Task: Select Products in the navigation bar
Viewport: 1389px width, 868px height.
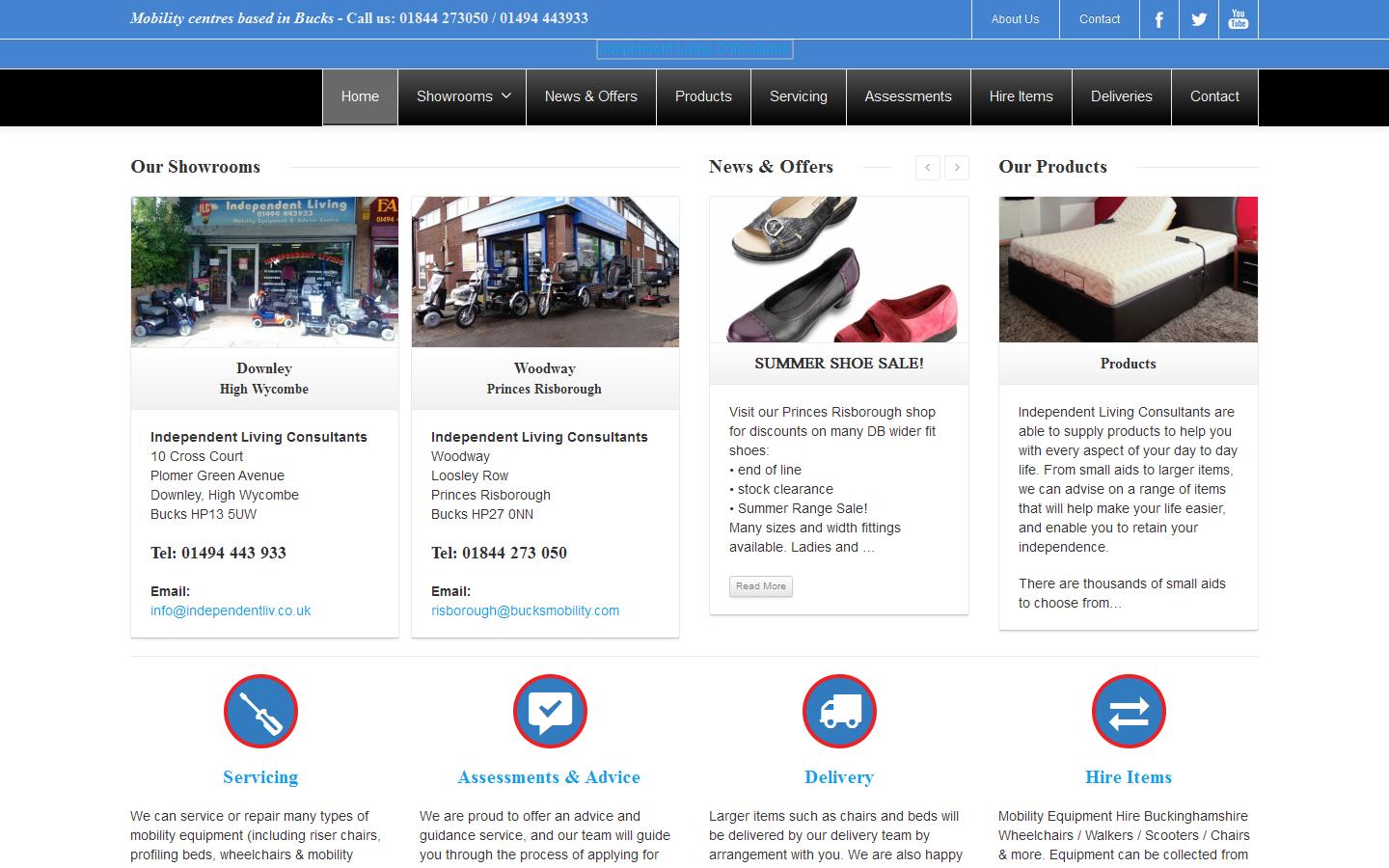Action: tap(703, 96)
